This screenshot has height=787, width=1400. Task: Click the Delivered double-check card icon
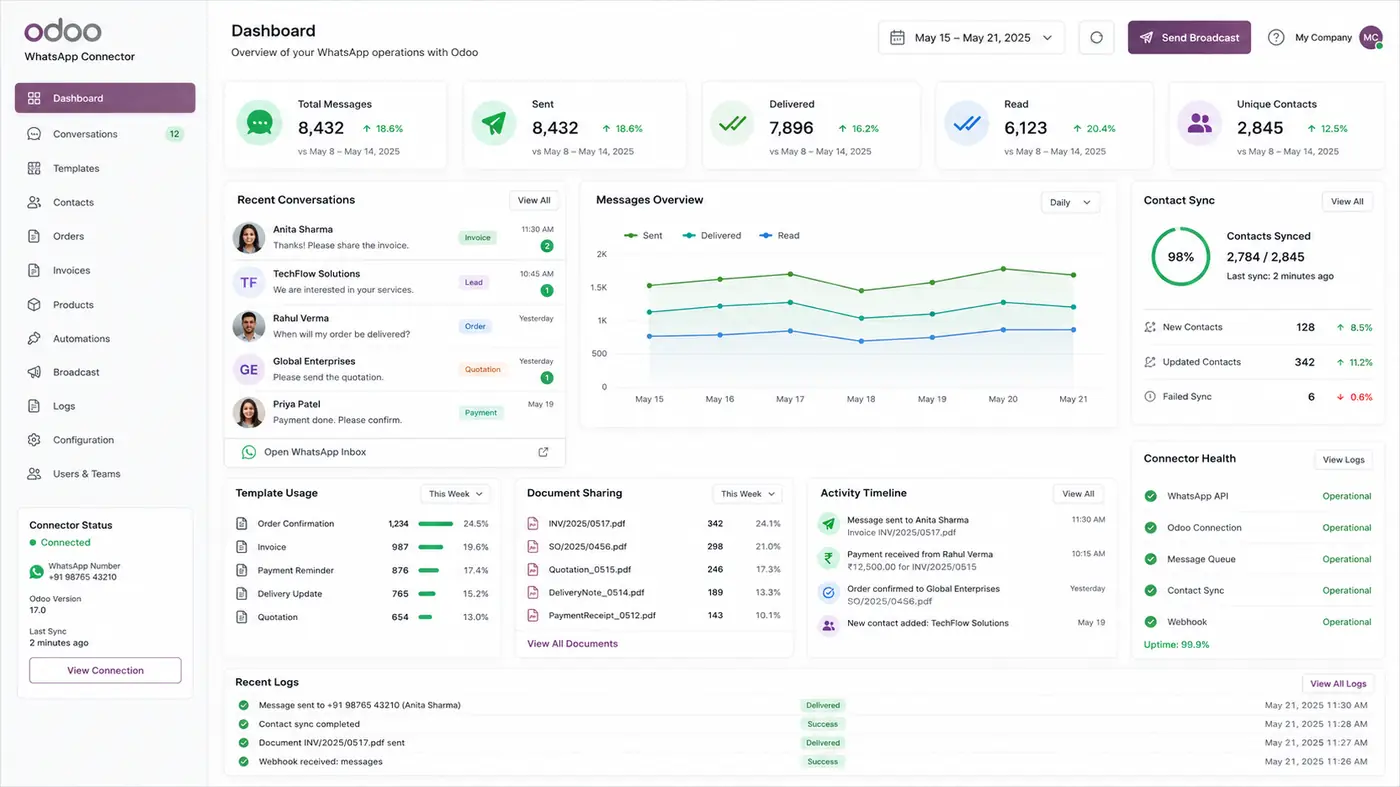tap(732, 123)
